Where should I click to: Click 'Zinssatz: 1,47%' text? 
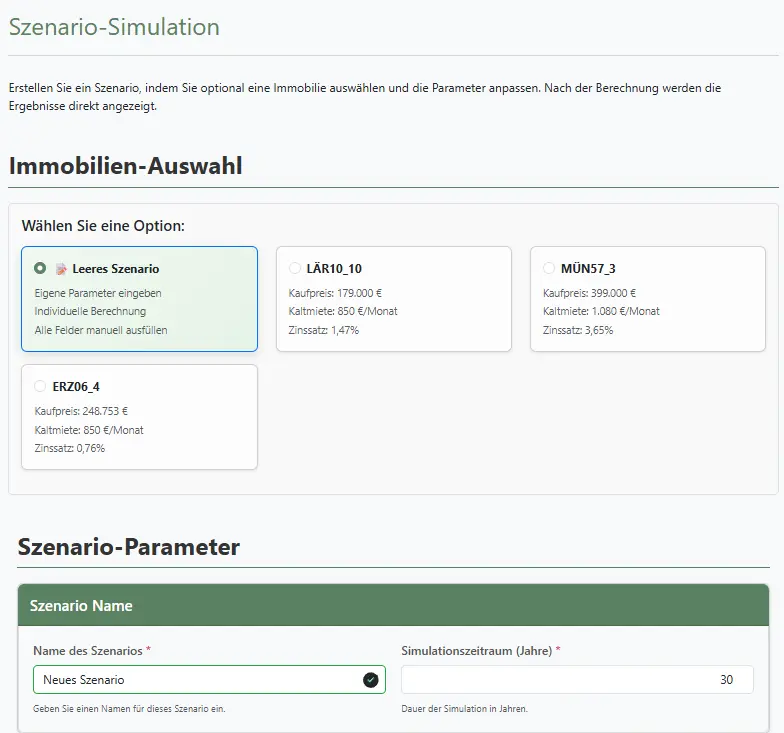tap(324, 330)
